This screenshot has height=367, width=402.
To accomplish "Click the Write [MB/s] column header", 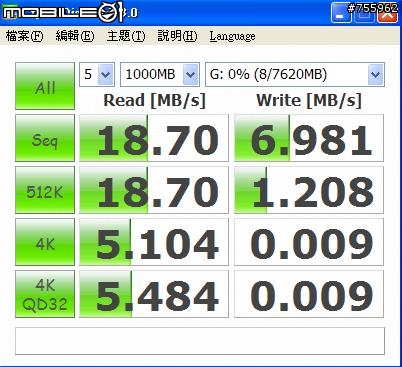I will (309, 100).
